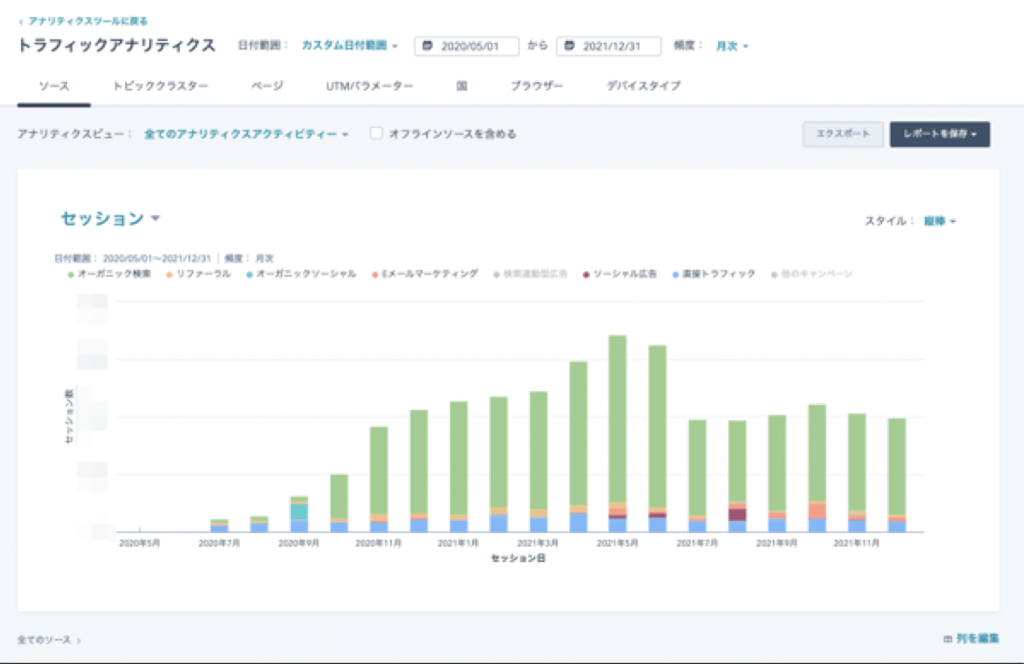Click the green segment of the 2021年9月 bar
The width and height of the screenshot is (1024, 664).
point(777,464)
